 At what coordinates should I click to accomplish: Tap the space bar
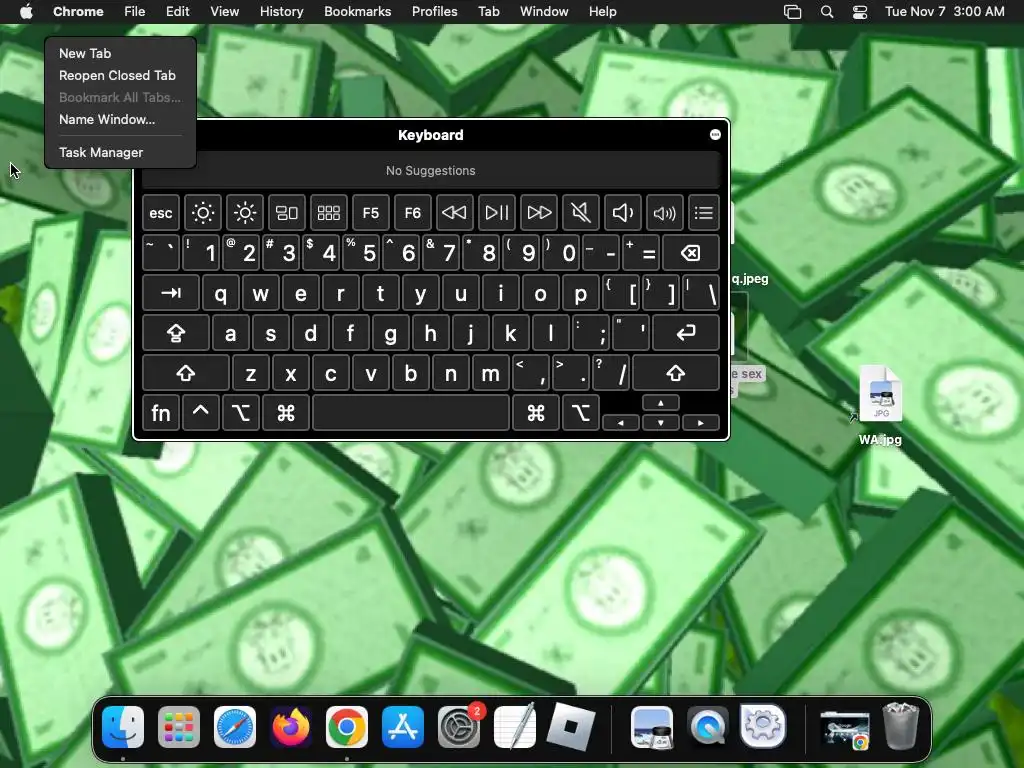pos(411,413)
